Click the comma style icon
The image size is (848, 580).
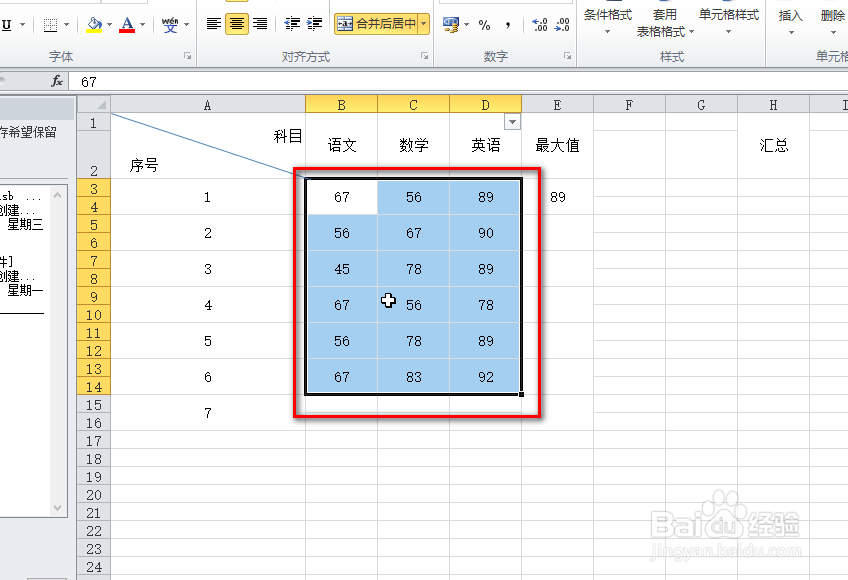[508, 26]
